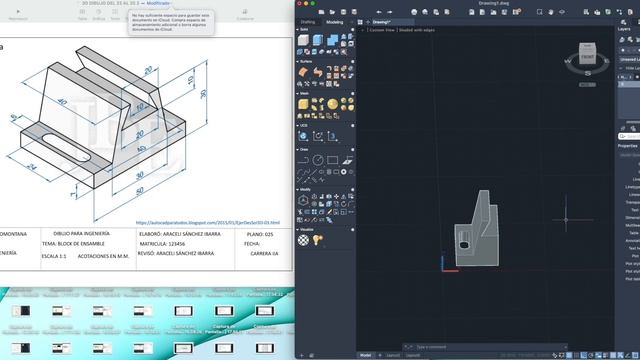Screen dimensions: 640x360
Task: Toggle the dot beside the Surface header
Action: [352, 61]
